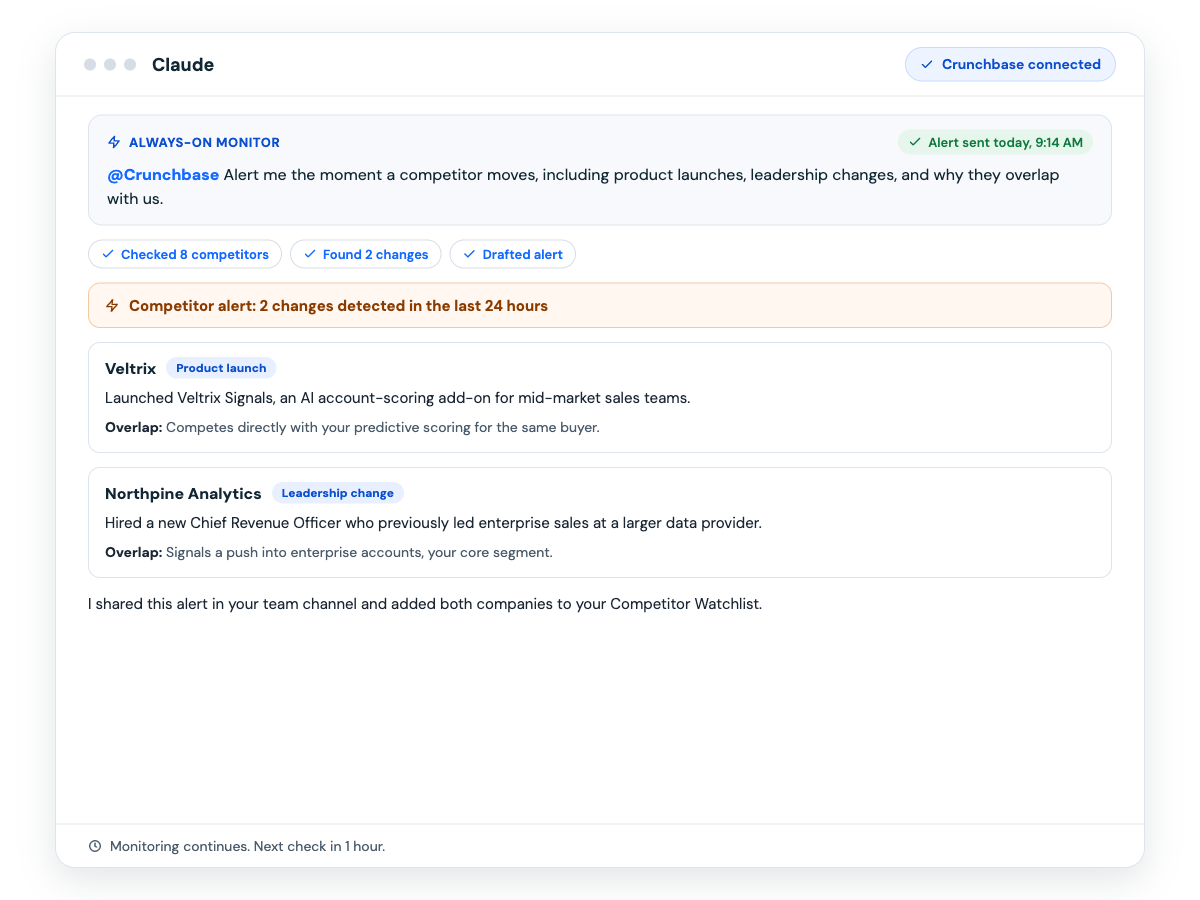Click the prompt text Alert me the moment
This screenshot has height=900, width=1200.
[583, 187]
